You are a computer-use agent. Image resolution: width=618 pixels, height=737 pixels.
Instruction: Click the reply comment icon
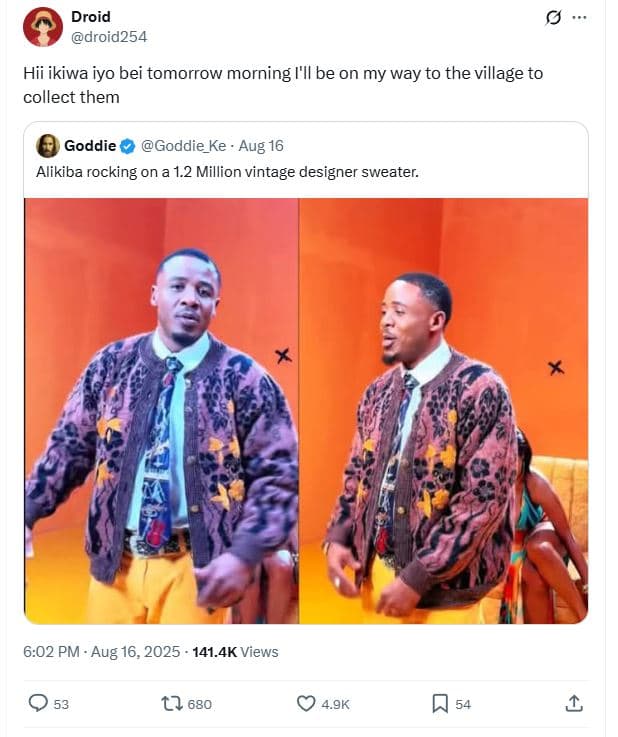click(38, 704)
